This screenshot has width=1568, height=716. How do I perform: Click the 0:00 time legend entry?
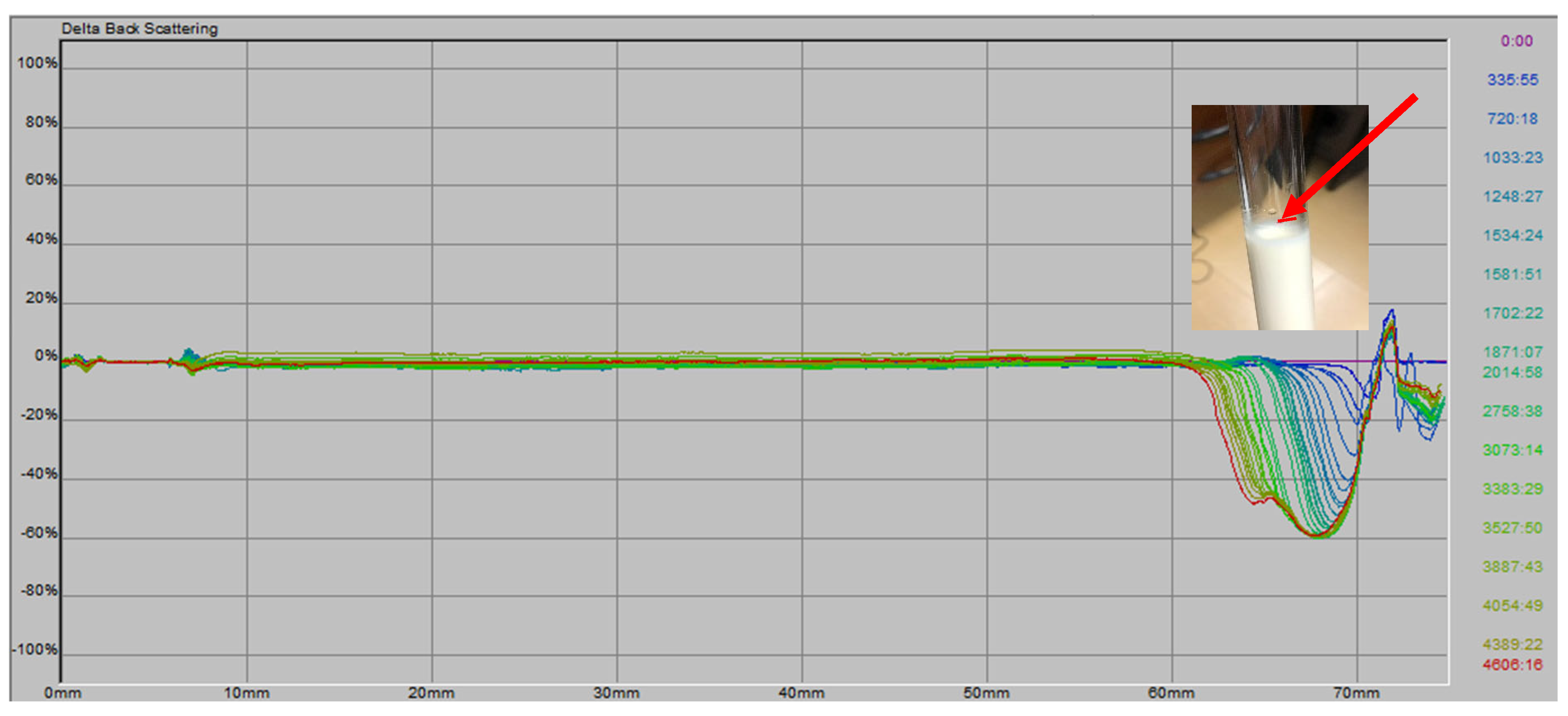point(1516,42)
